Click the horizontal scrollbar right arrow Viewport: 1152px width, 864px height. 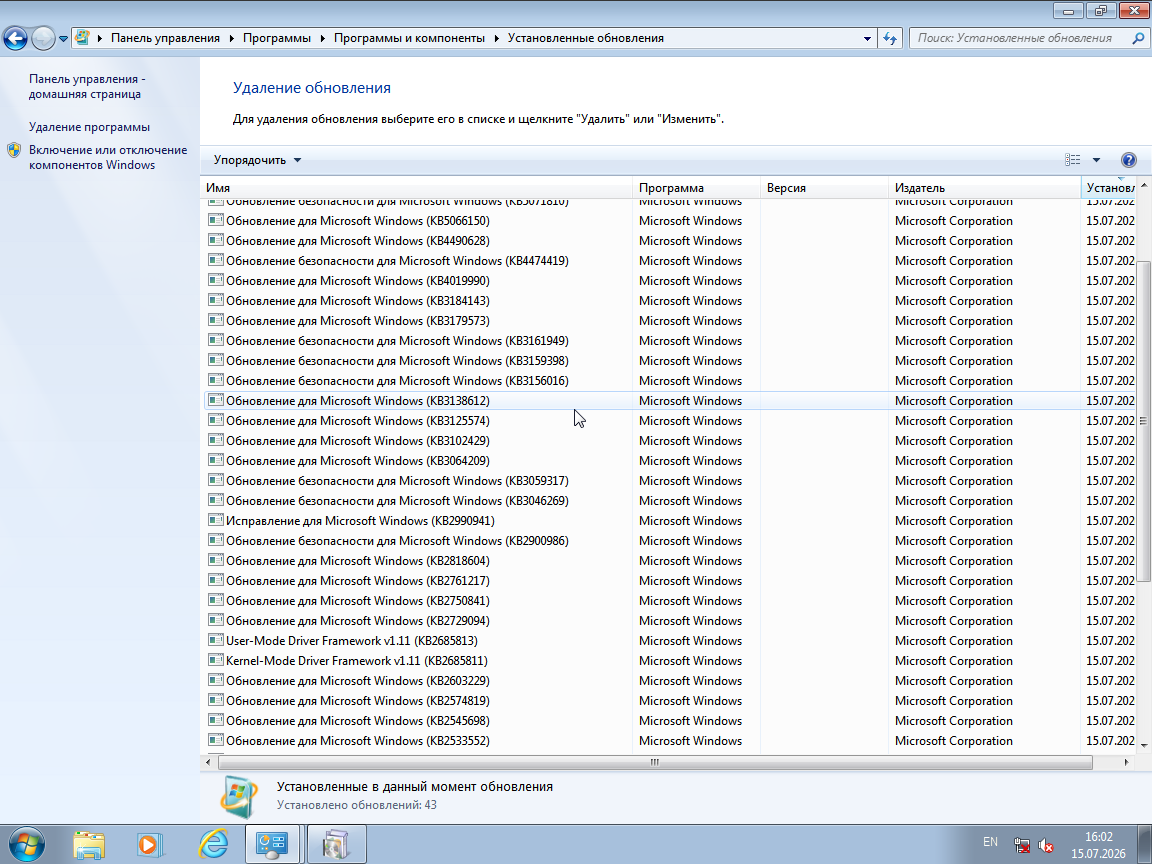pos(1126,763)
